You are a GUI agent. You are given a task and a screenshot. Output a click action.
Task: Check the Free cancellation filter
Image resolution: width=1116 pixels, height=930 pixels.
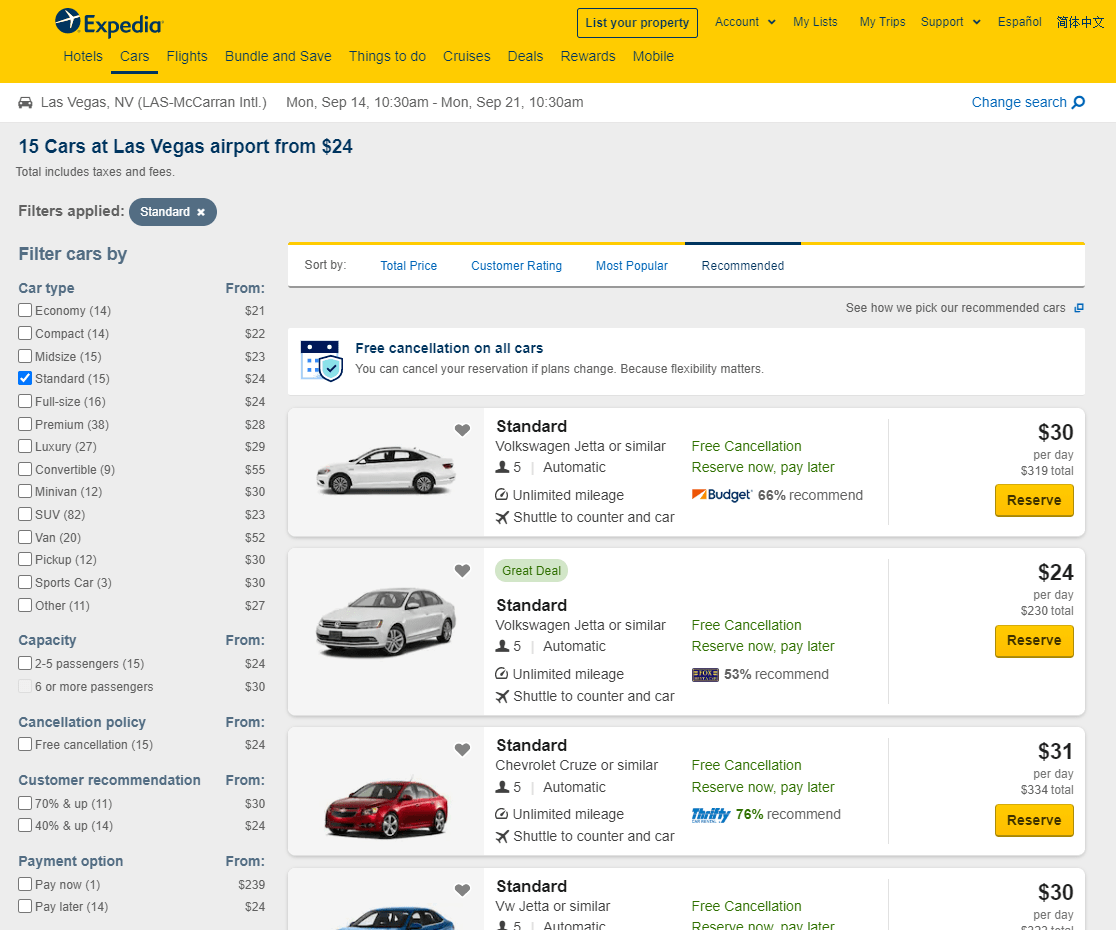25,744
